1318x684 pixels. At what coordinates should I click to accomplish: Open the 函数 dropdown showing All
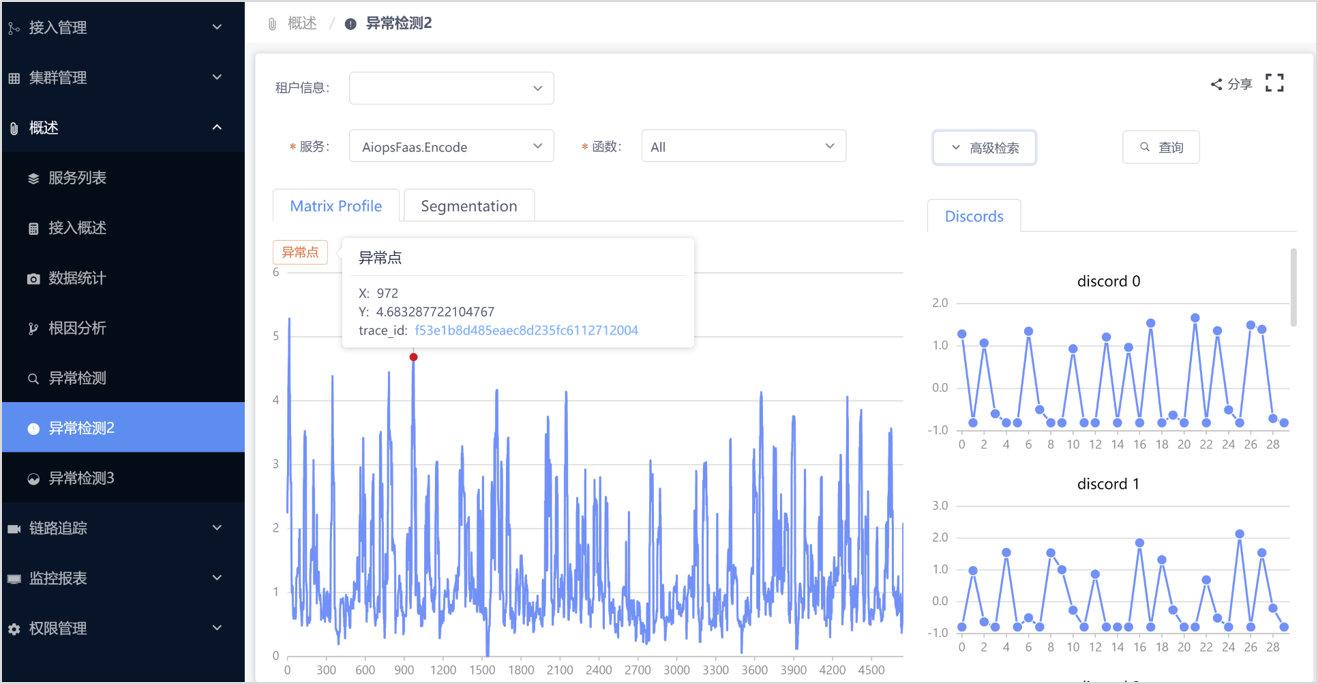743,146
